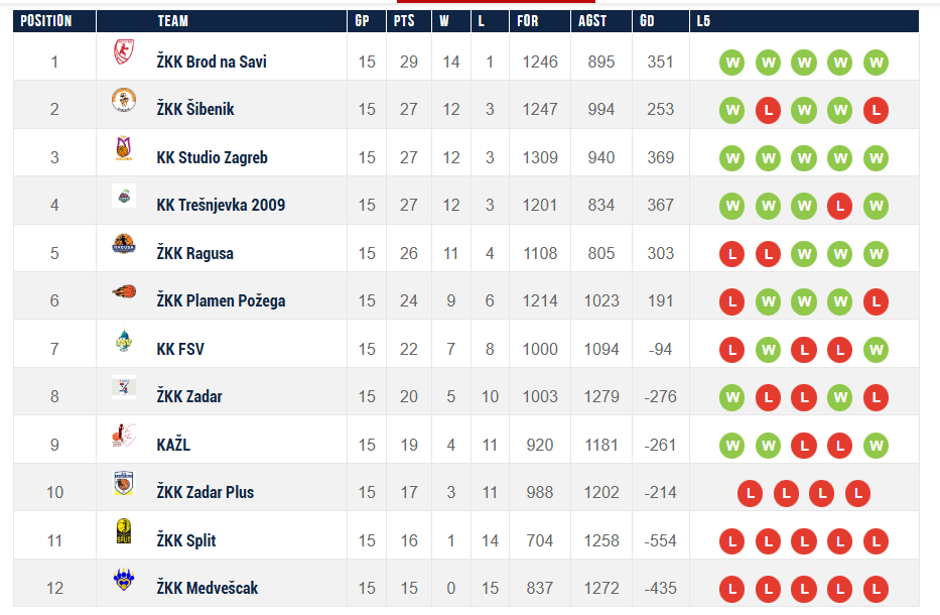Click Šibenik's most recent loss badge

pyautogui.click(x=876, y=110)
